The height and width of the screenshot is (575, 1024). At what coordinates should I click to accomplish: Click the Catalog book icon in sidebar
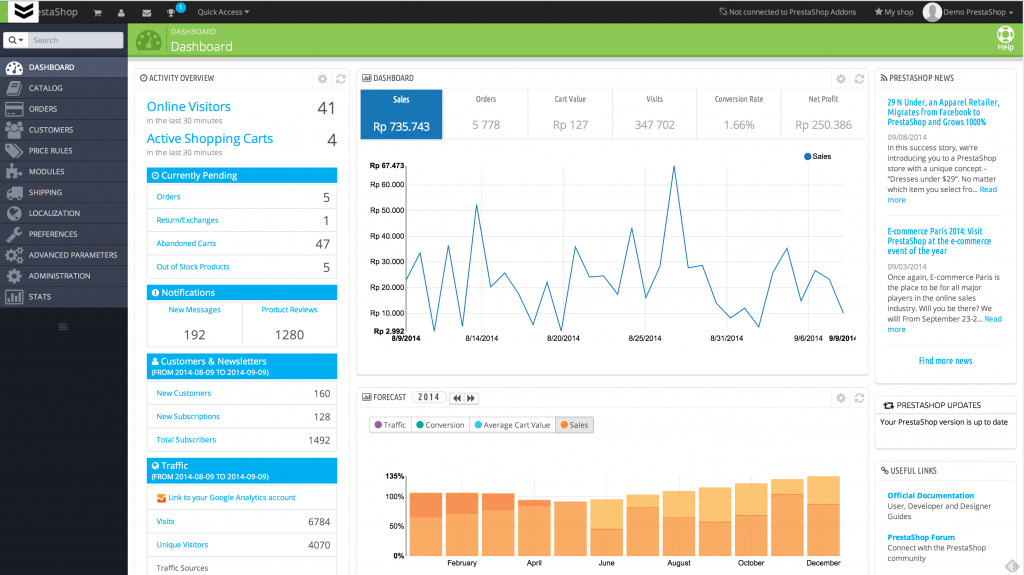(14, 88)
